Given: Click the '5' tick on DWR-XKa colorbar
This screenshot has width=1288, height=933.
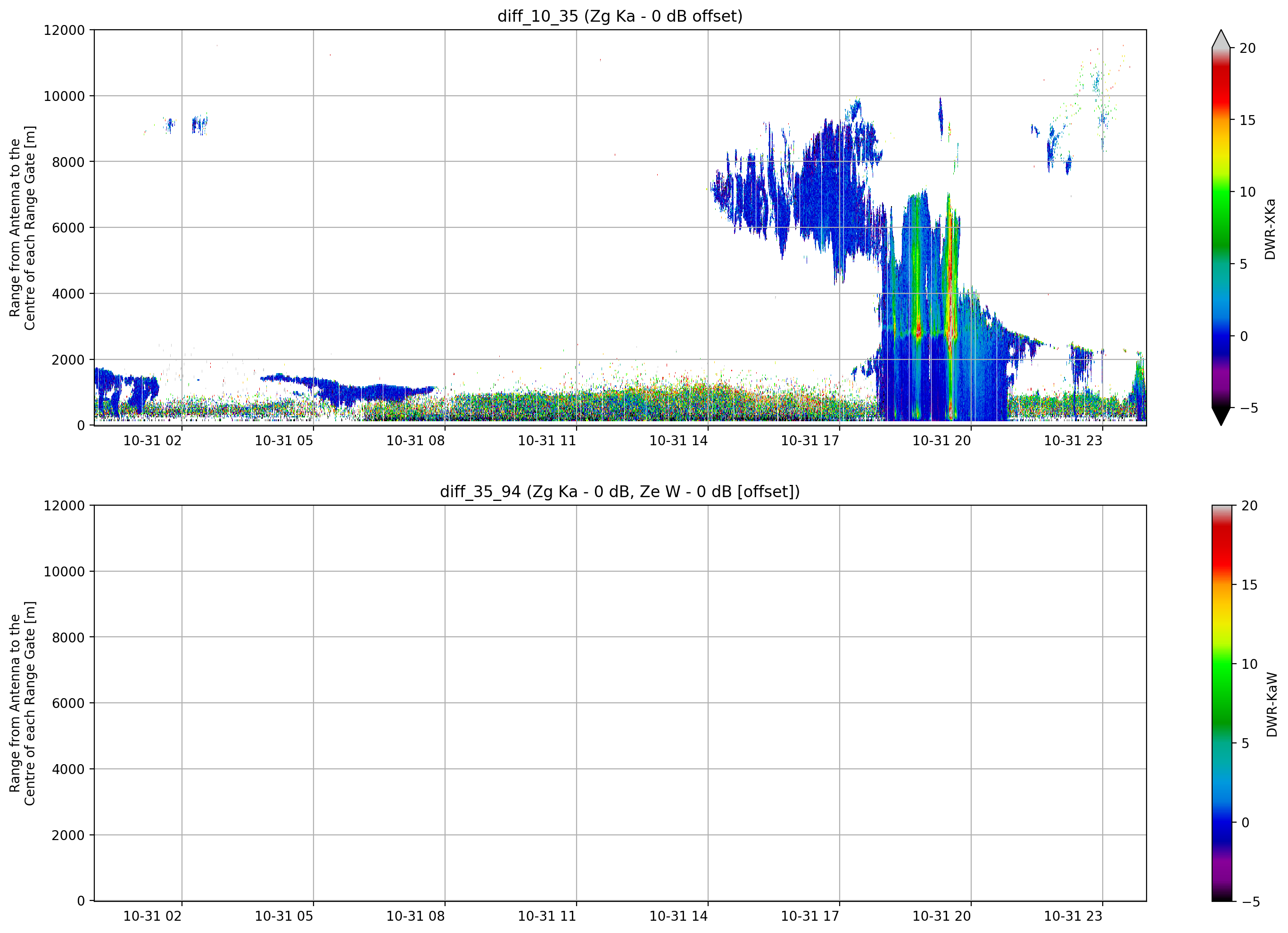Looking at the screenshot, I should click(1243, 264).
